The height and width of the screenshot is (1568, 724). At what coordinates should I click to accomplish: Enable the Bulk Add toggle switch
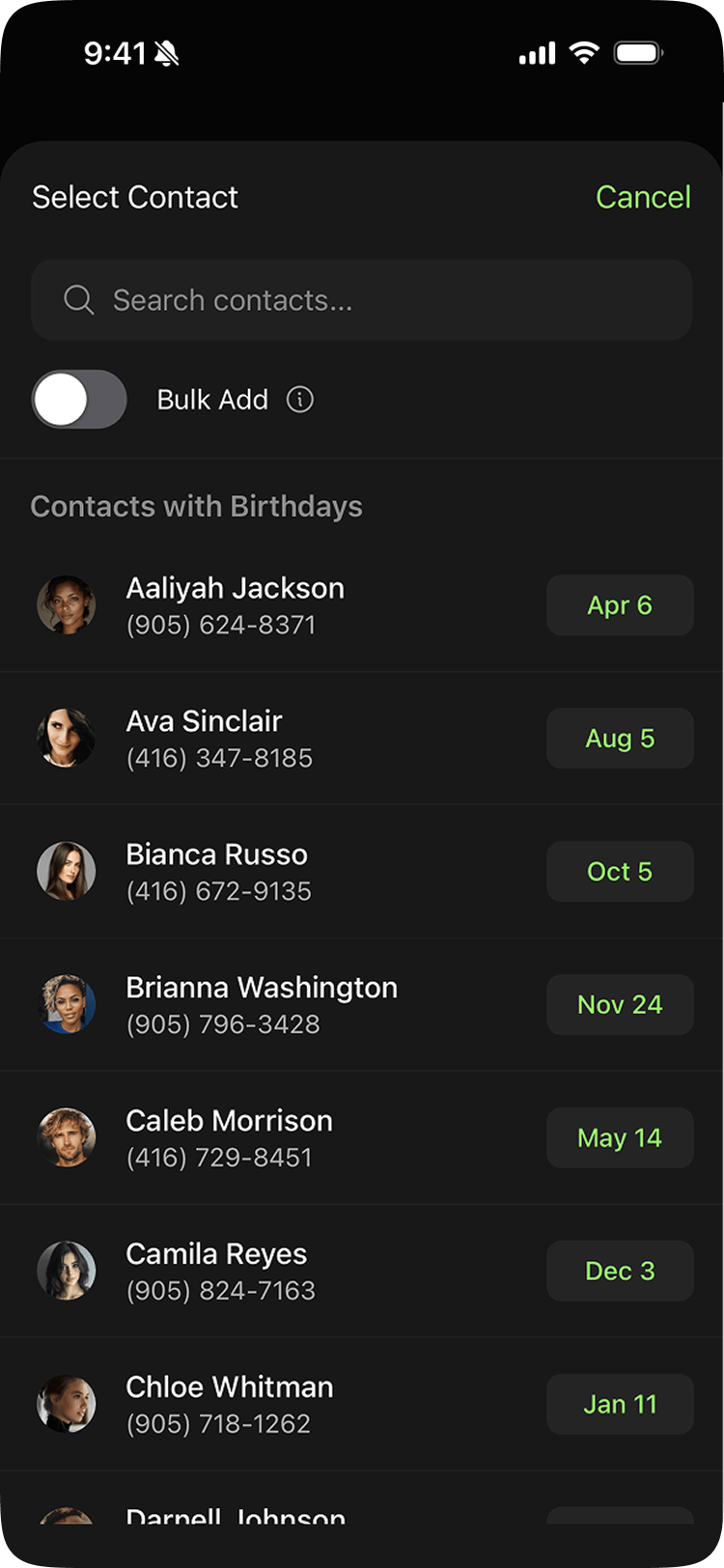click(x=79, y=400)
